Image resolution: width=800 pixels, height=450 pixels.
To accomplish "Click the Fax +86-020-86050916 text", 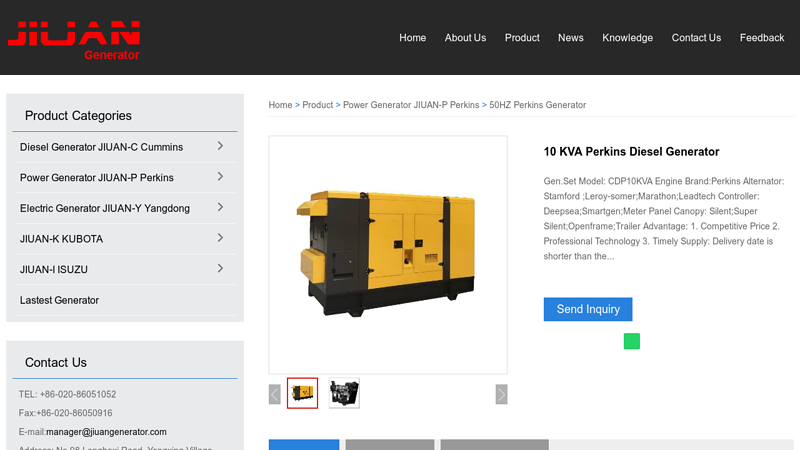I will click(65, 413).
